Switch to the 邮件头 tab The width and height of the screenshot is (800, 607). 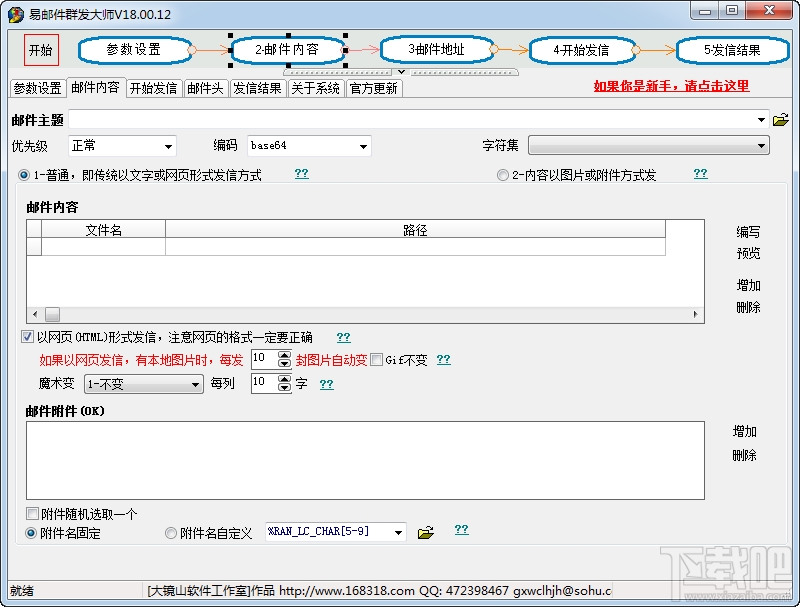tap(206, 88)
